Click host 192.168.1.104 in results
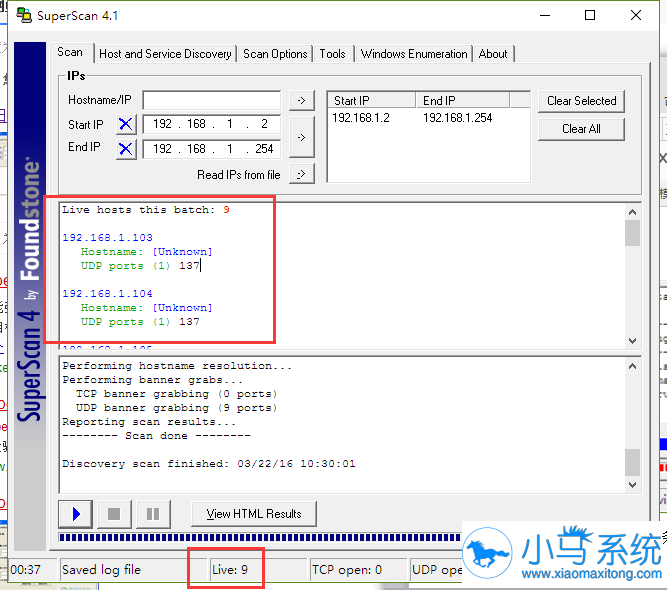Viewport: 667px width, 590px height. coord(108,294)
